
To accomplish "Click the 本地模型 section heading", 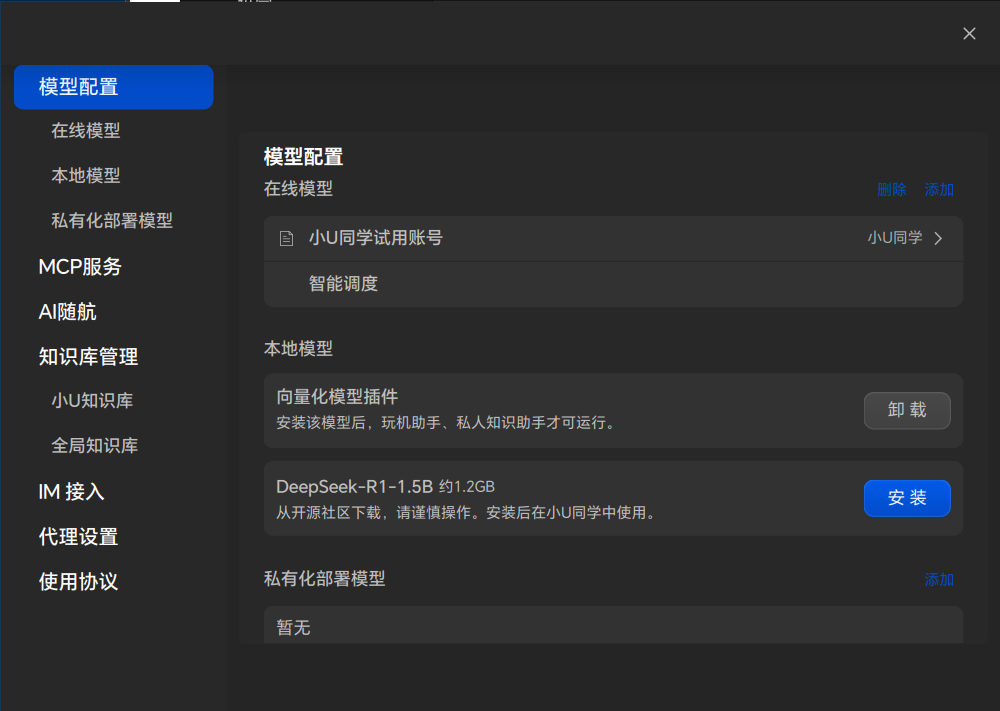I will coord(298,349).
